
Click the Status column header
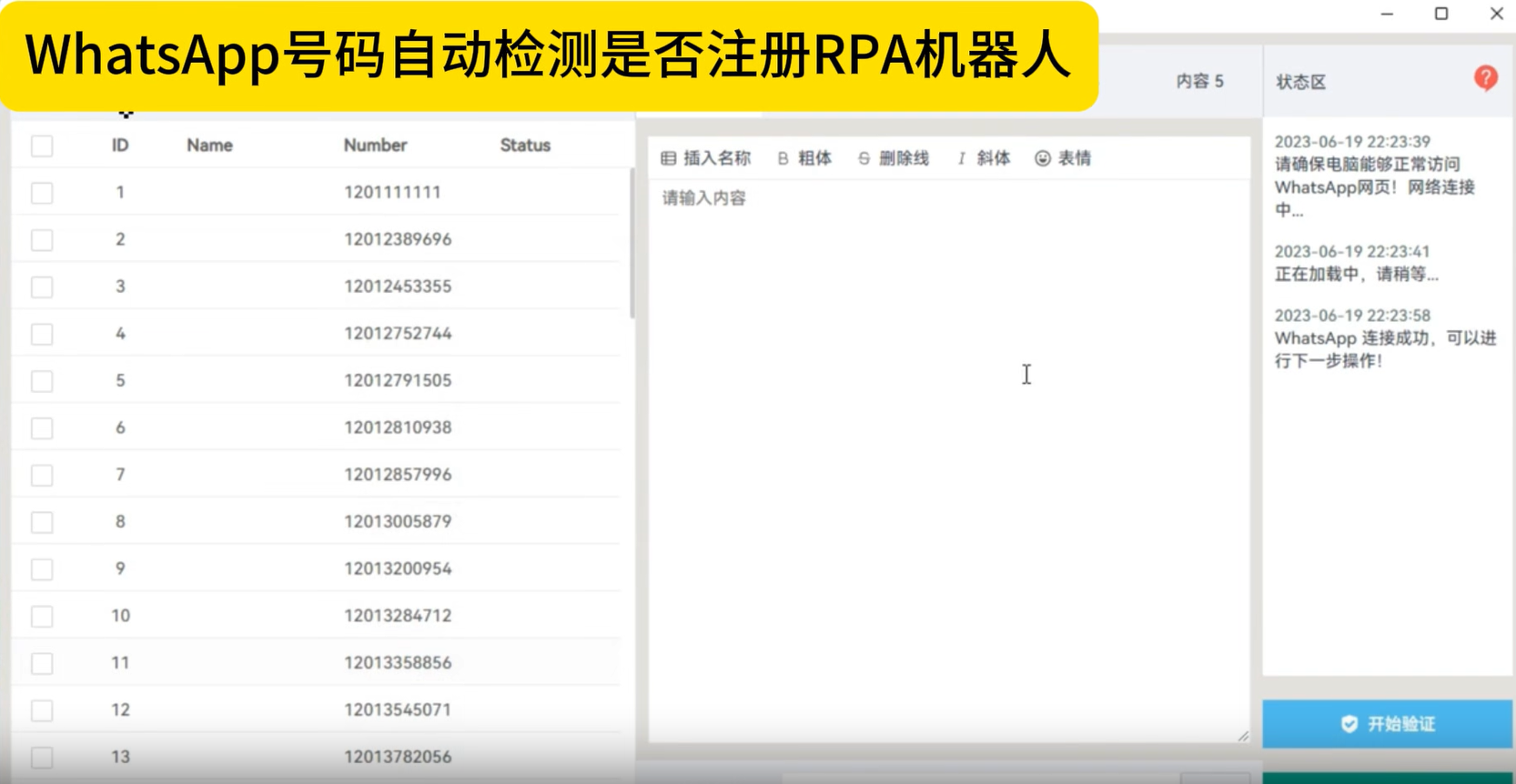coord(525,146)
